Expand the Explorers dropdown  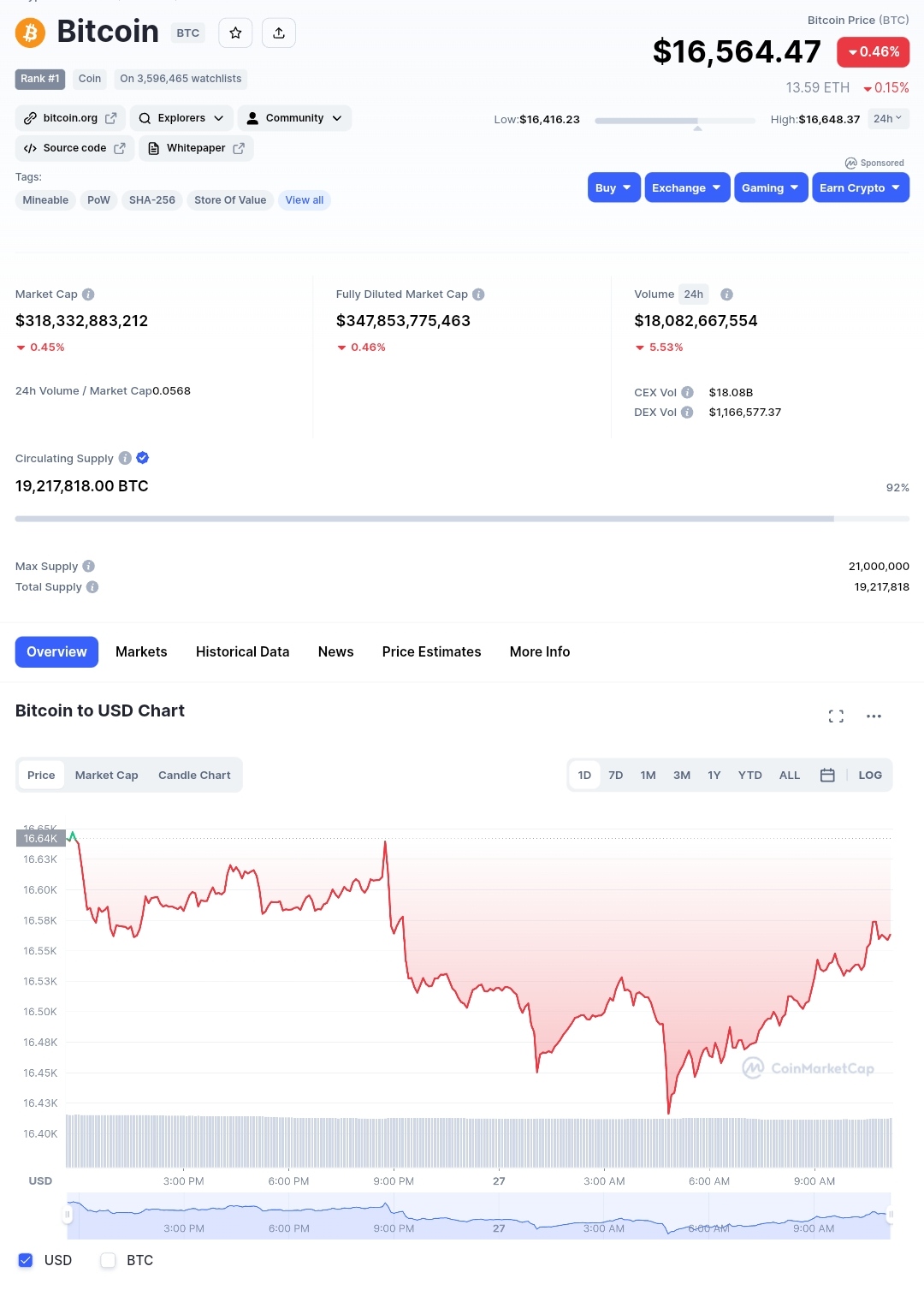click(x=181, y=118)
